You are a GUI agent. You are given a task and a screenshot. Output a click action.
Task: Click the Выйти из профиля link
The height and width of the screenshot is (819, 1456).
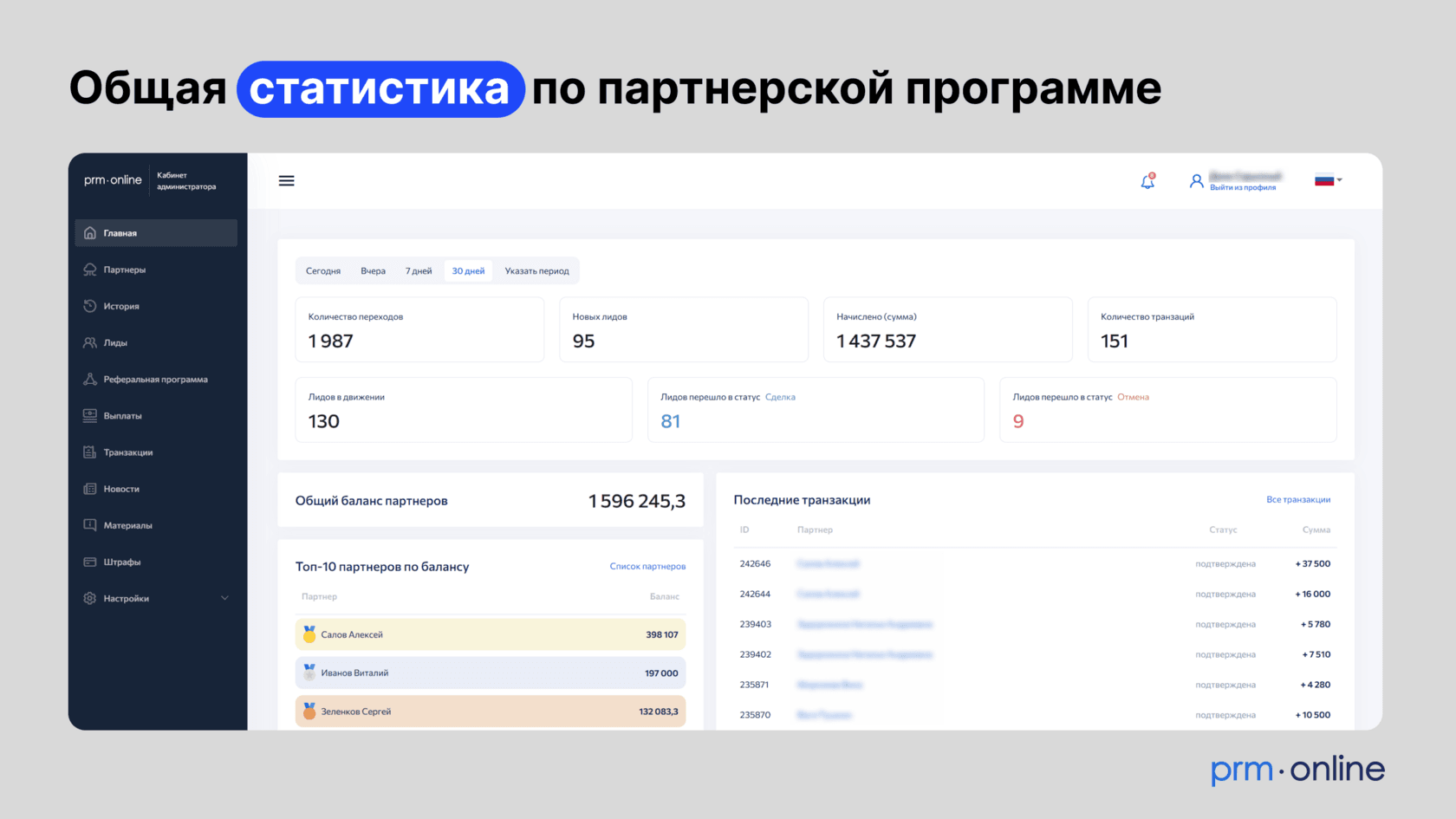(x=1242, y=188)
